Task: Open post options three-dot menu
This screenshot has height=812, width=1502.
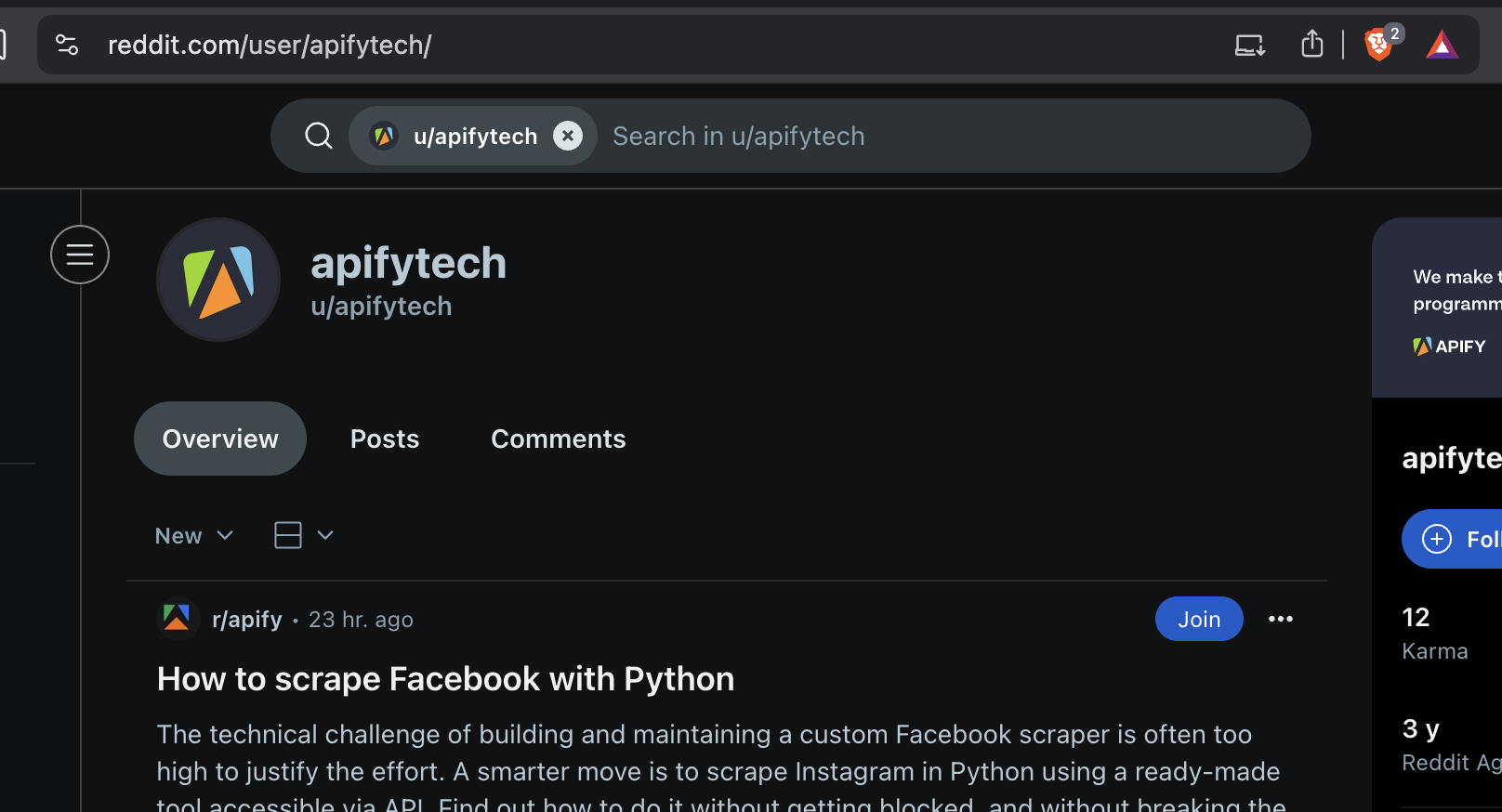Action: coord(1281,619)
